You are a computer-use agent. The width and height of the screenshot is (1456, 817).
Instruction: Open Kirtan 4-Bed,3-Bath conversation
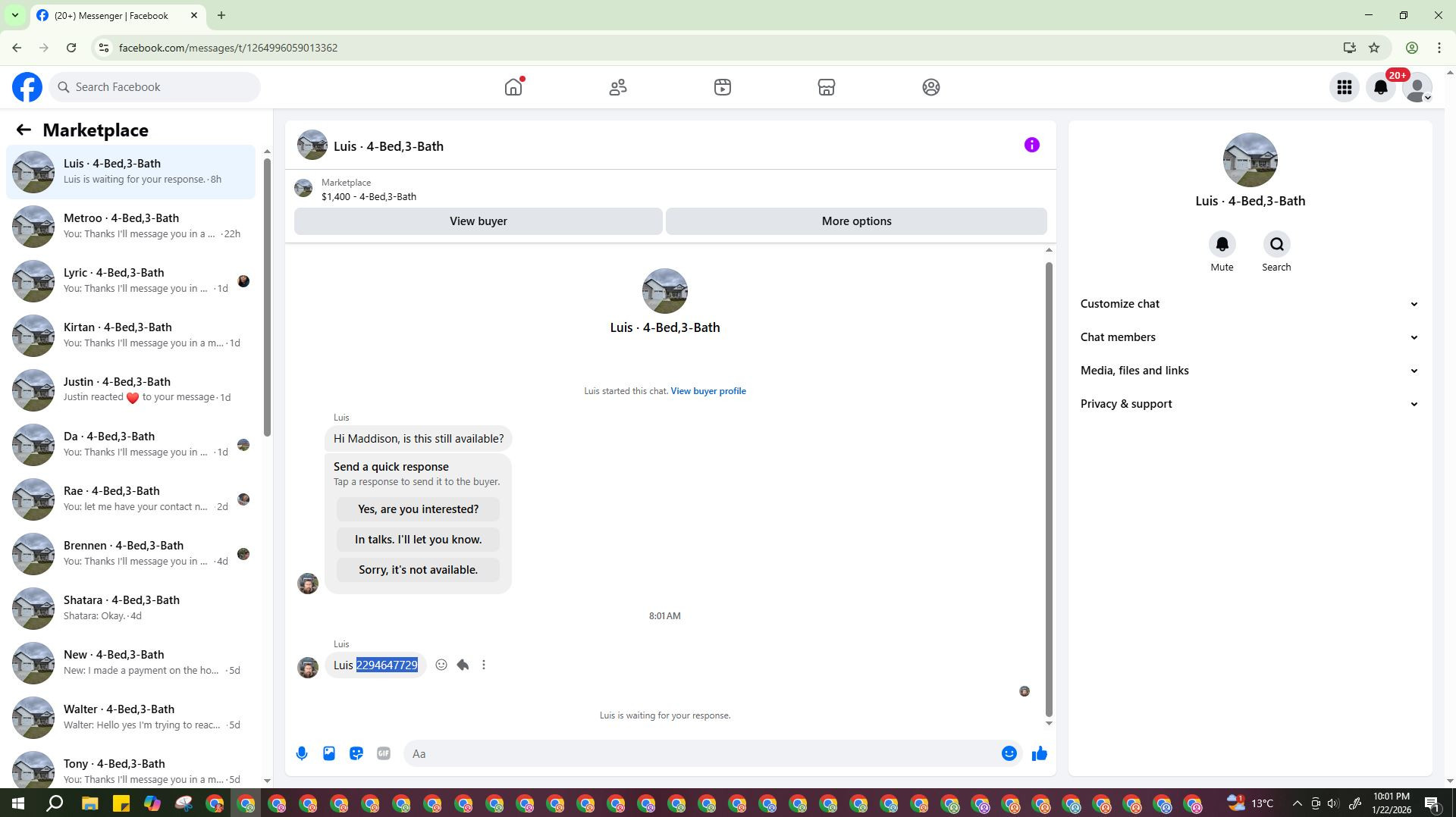131,336
